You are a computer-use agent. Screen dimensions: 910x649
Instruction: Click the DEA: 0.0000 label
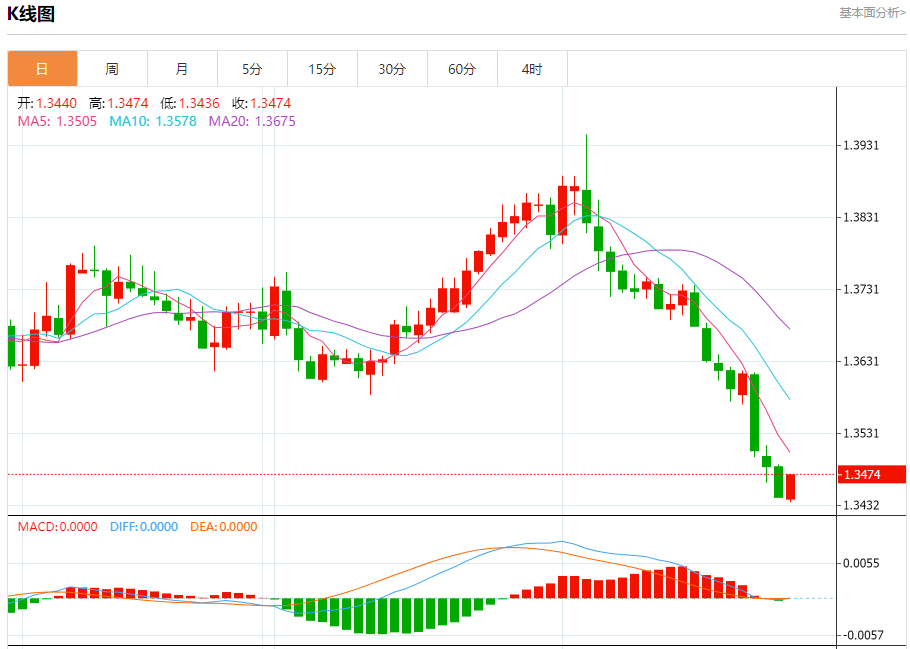(223, 527)
